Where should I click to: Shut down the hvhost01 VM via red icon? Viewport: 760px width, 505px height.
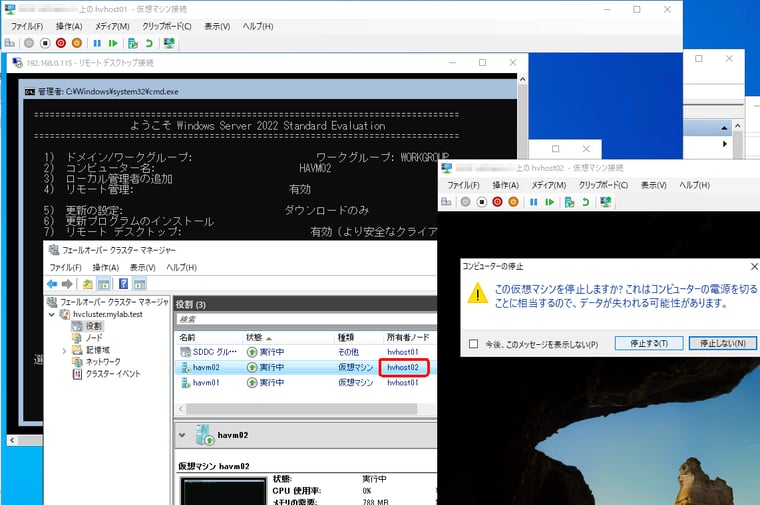tap(61, 43)
